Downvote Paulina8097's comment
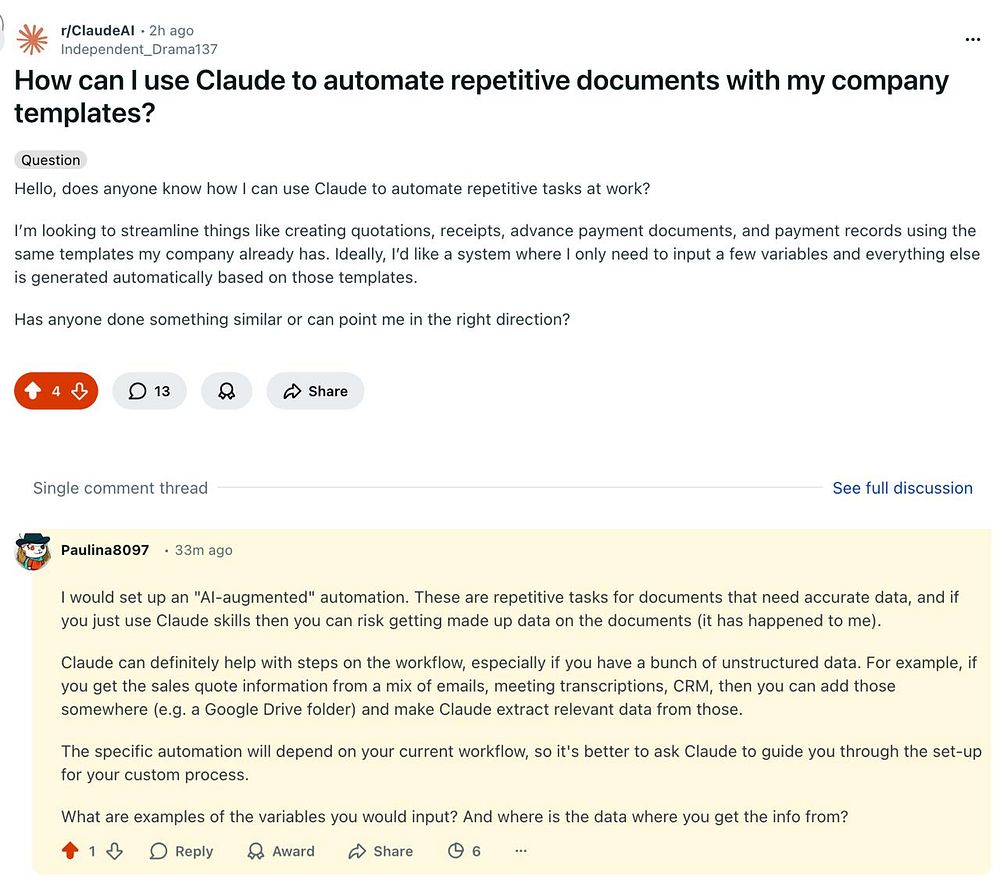Image resolution: width=1000 pixels, height=888 pixels. (x=114, y=851)
